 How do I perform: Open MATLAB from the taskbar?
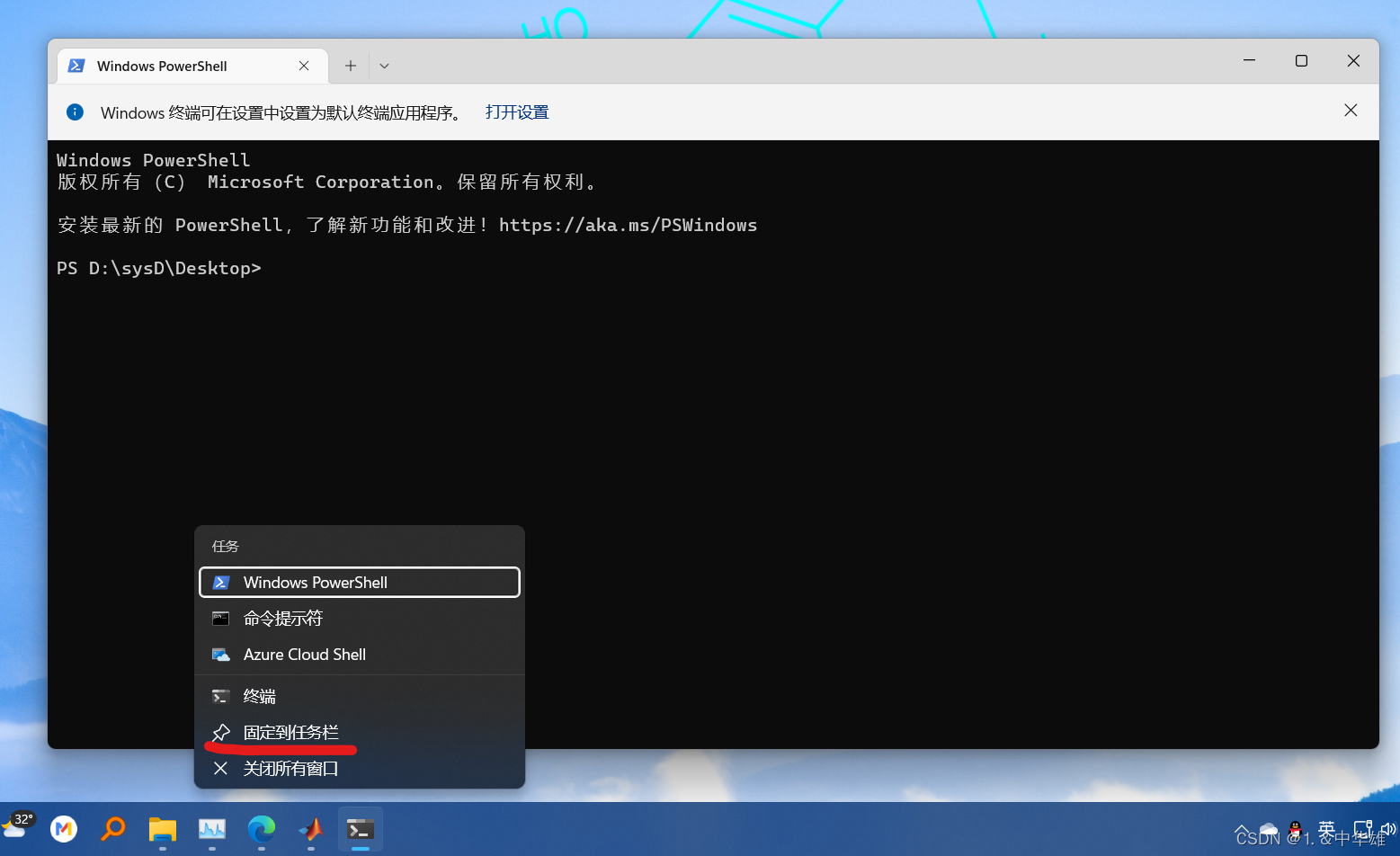pos(311,829)
